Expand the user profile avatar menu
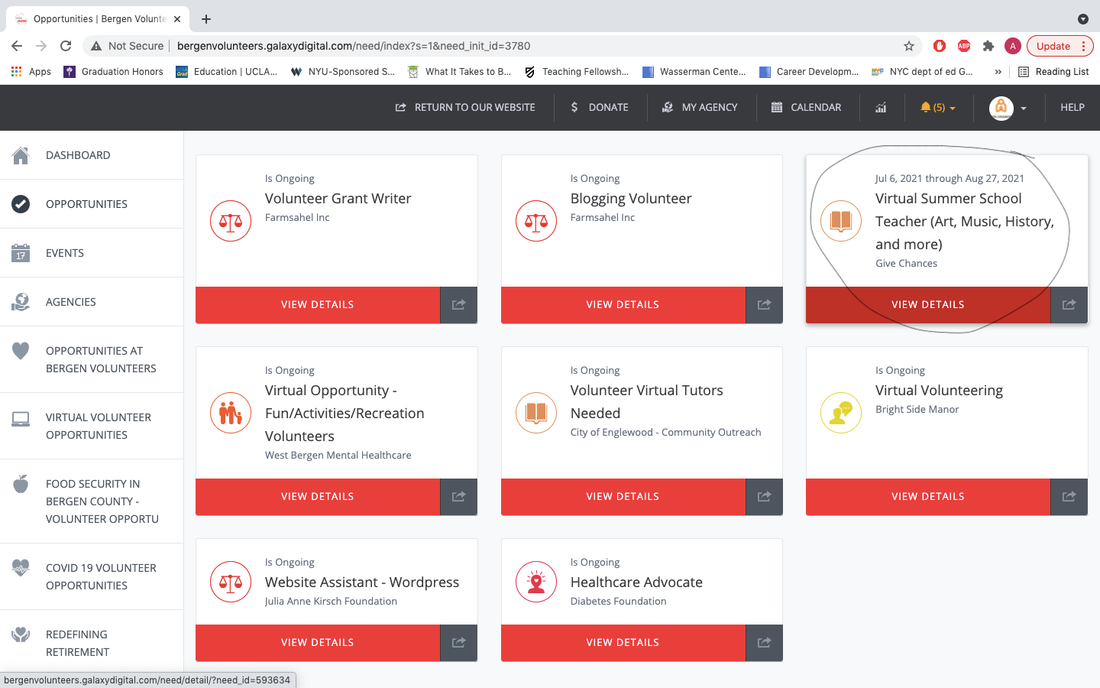Screen dimensions: 1100x688 coord(1008,108)
